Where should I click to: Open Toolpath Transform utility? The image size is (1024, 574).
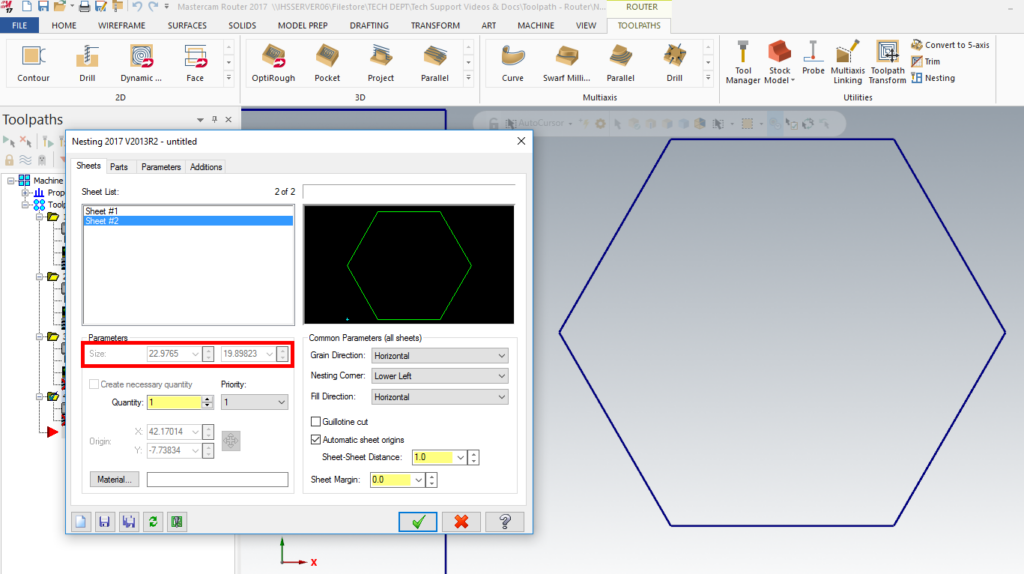tap(887, 63)
